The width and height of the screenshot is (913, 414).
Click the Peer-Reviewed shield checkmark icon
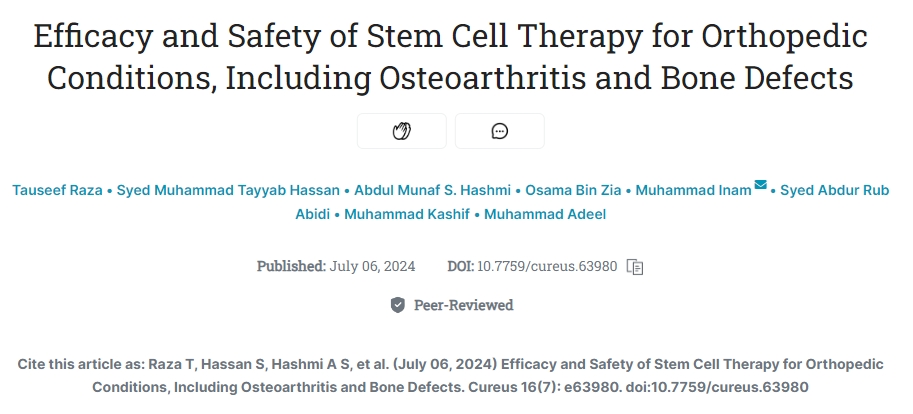[398, 305]
